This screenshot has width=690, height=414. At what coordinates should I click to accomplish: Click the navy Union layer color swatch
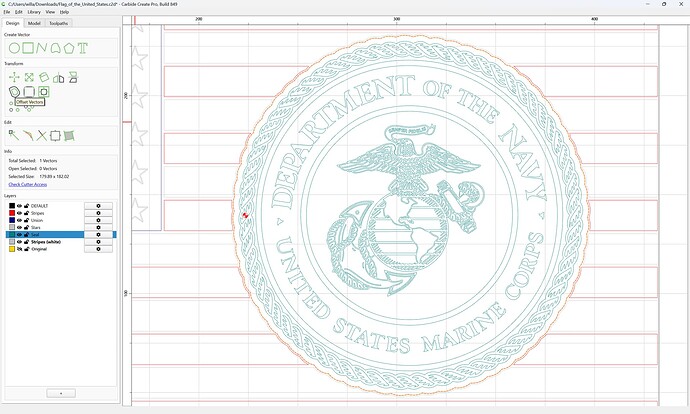(12, 220)
